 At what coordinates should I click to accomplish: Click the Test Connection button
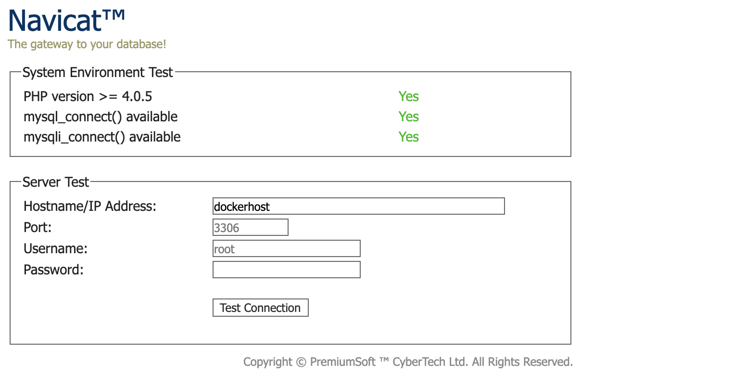[x=260, y=308]
